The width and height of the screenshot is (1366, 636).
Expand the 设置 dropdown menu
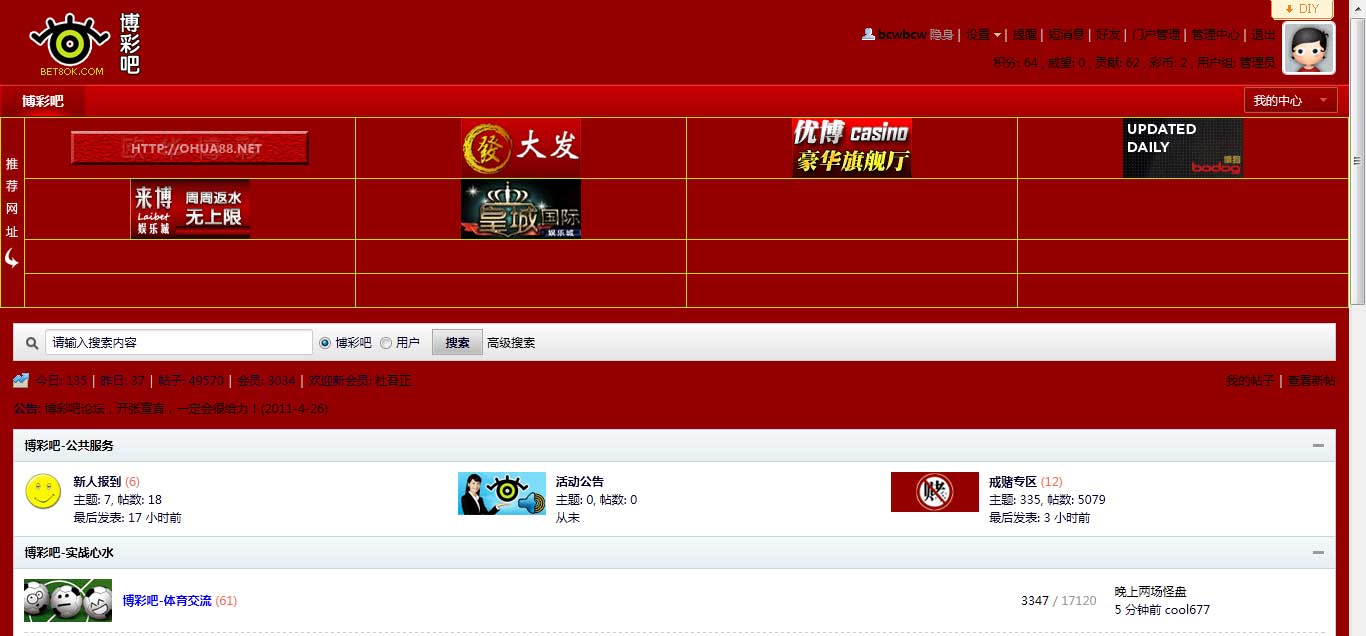click(984, 34)
